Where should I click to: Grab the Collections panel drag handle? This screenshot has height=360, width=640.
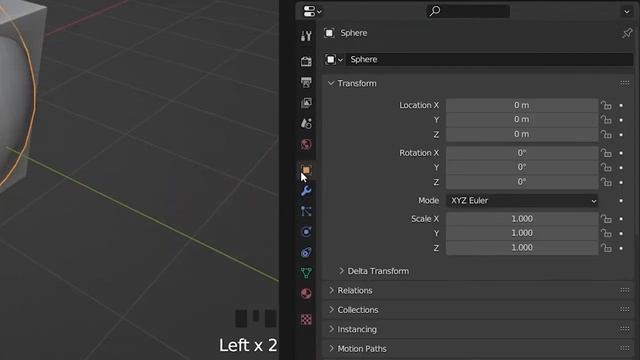624,309
